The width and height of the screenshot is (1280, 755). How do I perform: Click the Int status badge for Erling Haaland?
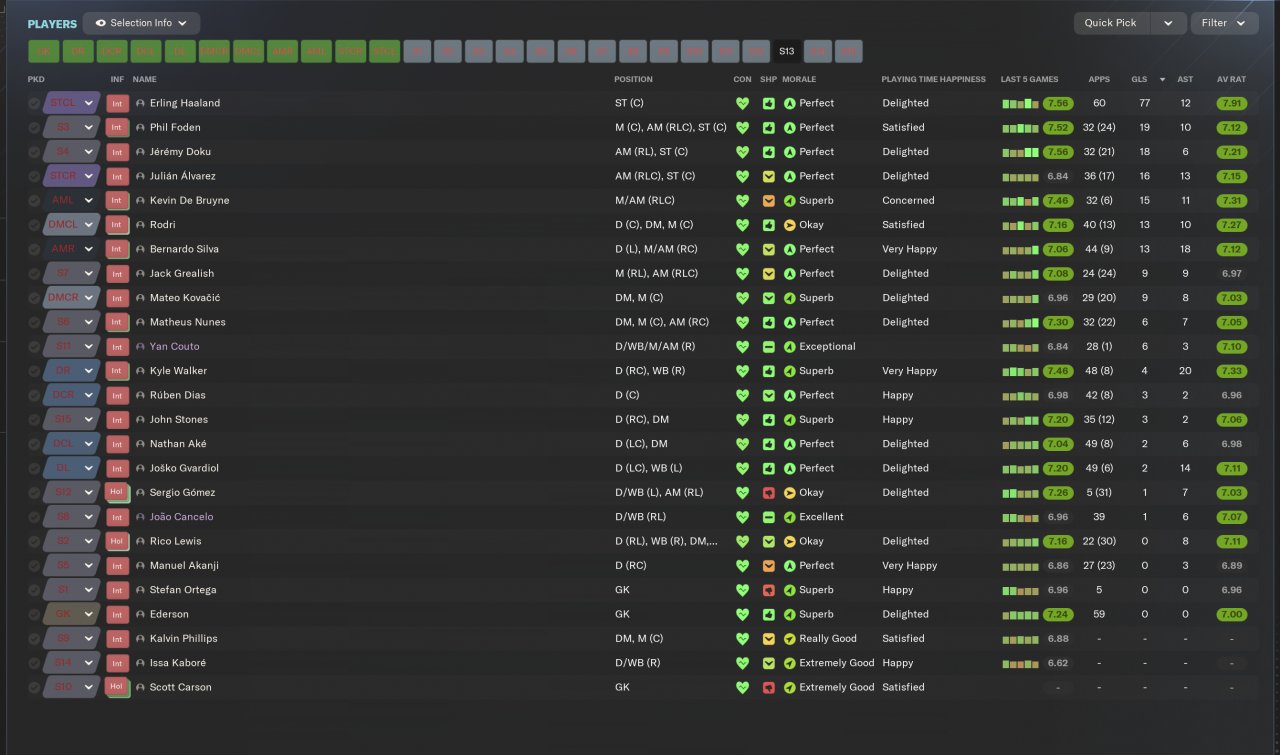[x=117, y=103]
